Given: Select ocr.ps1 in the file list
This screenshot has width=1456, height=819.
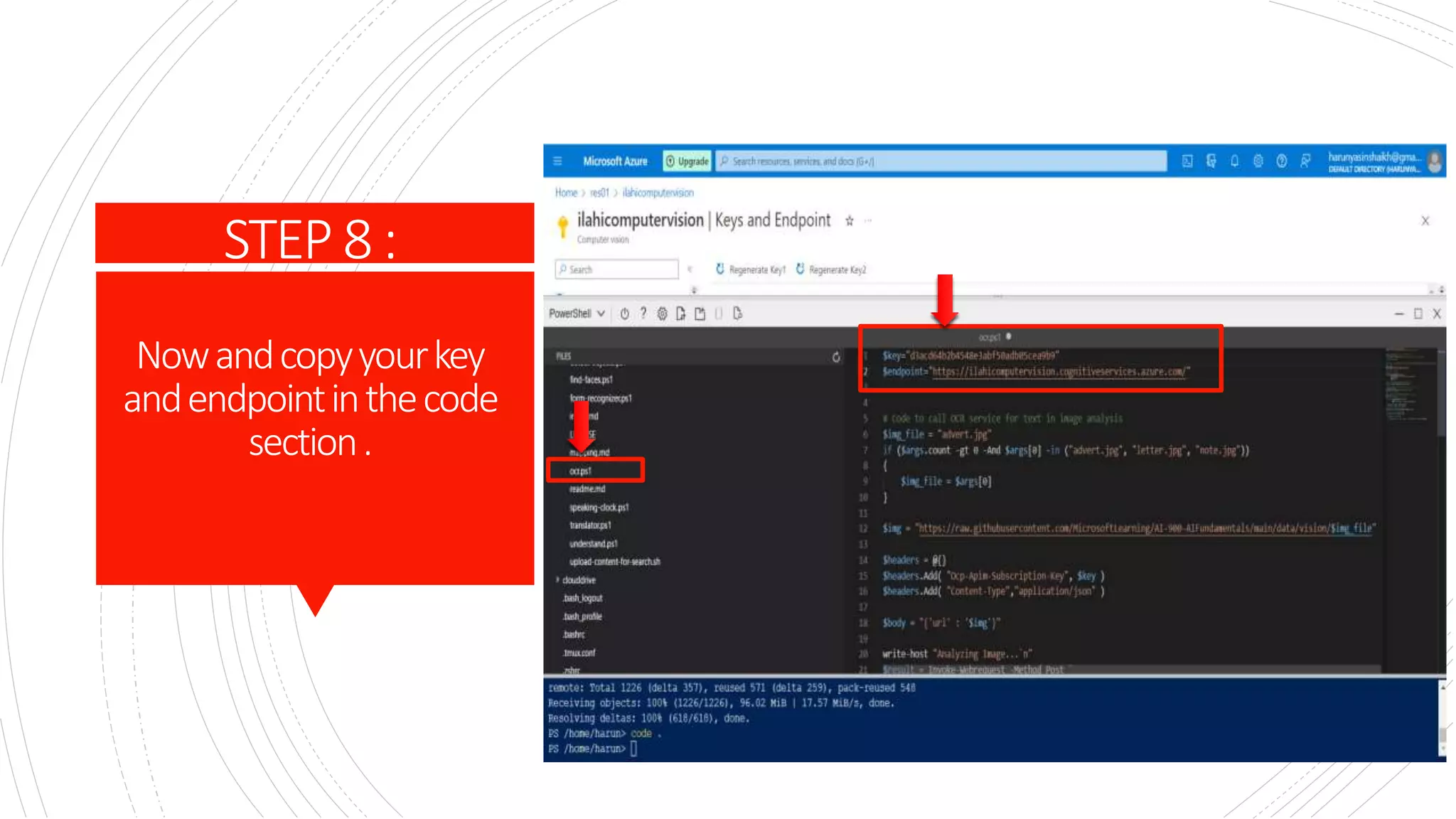Looking at the screenshot, I should pos(581,471).
